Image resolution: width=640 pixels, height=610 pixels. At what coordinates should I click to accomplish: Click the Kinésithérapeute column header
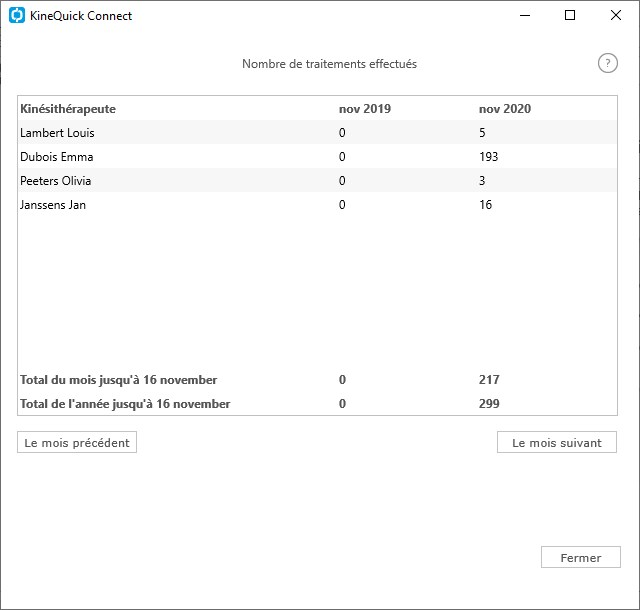(68, 109)
